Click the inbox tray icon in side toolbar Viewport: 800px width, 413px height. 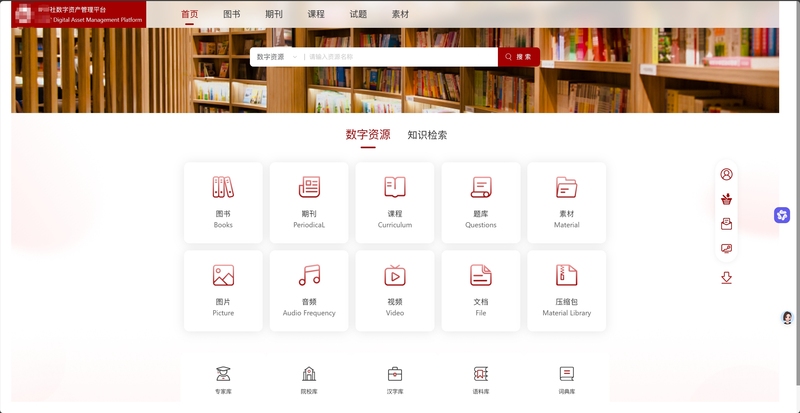click(x=727, y=224)
